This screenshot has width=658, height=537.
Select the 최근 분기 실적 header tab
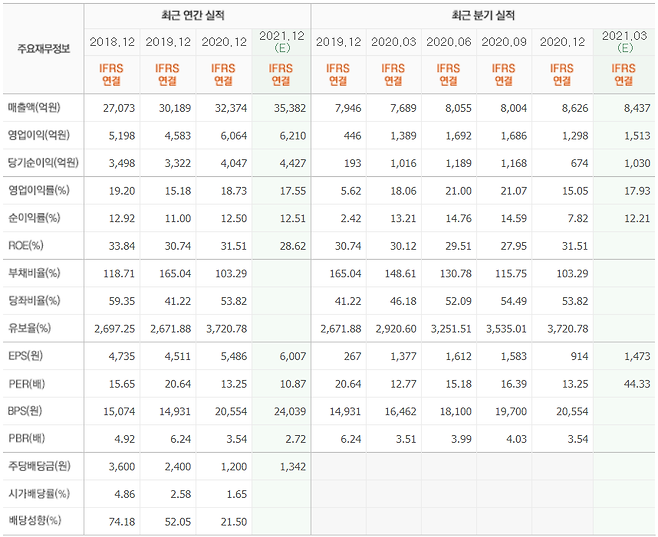[483, 16]
